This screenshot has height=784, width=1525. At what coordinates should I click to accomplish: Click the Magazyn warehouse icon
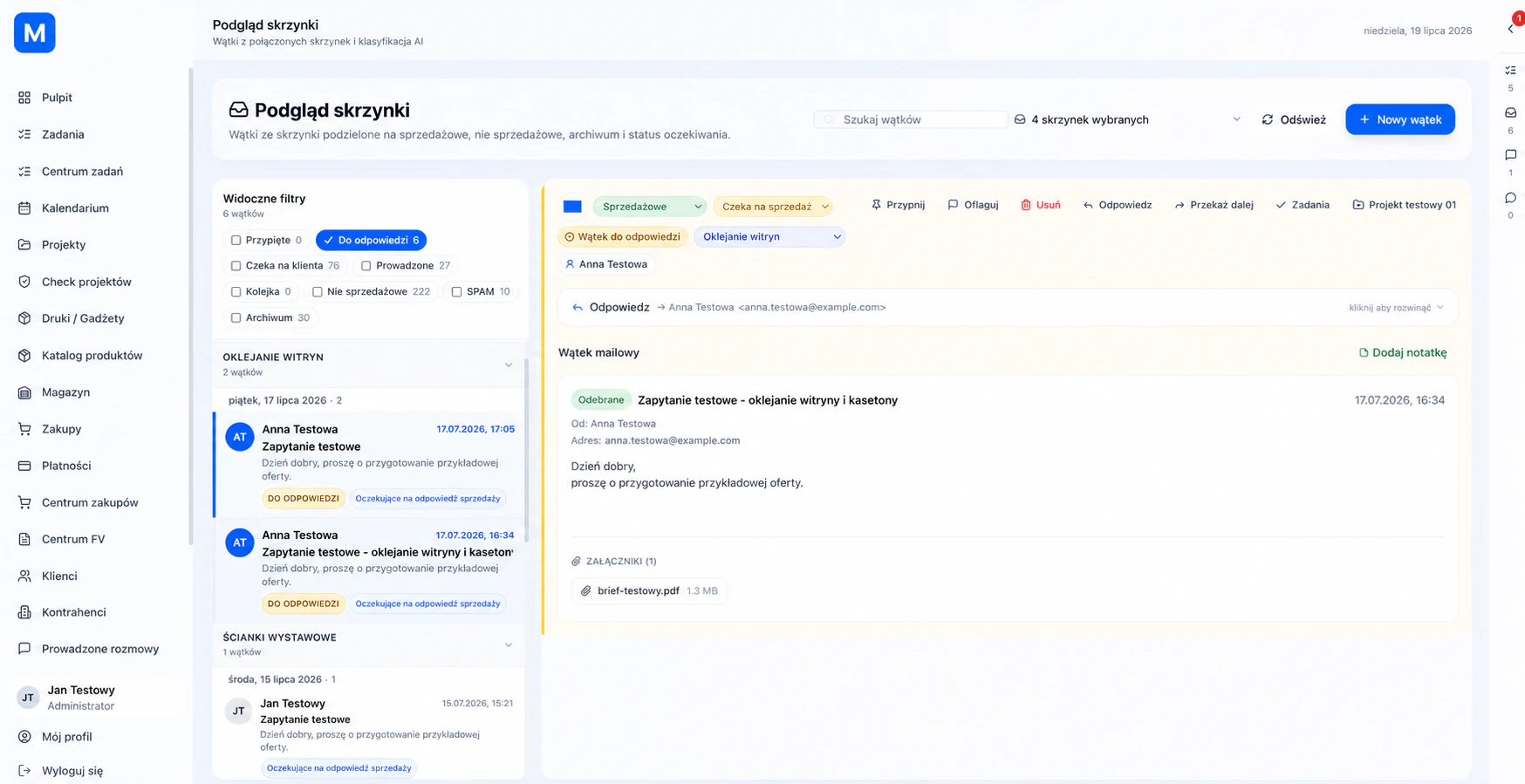coord(24,392)
